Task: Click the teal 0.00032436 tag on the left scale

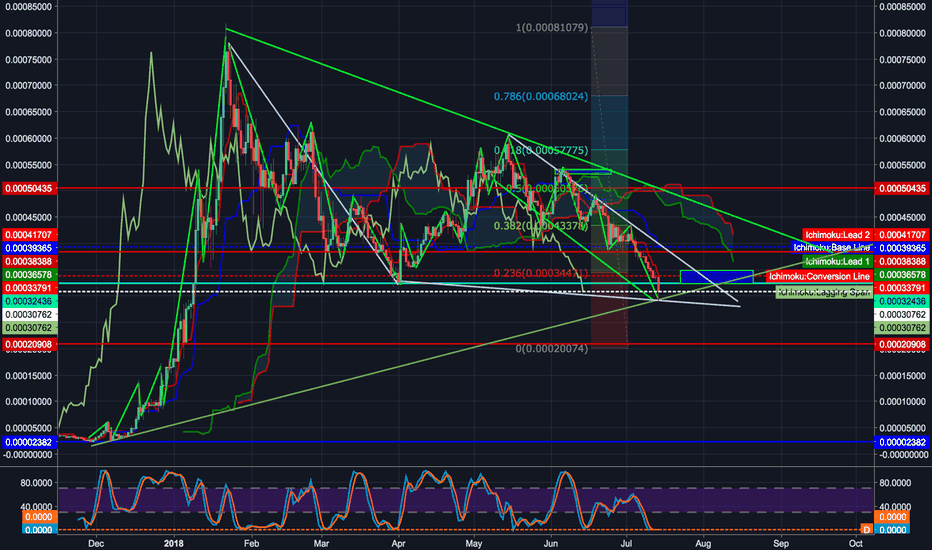Action: click(30, 301)
